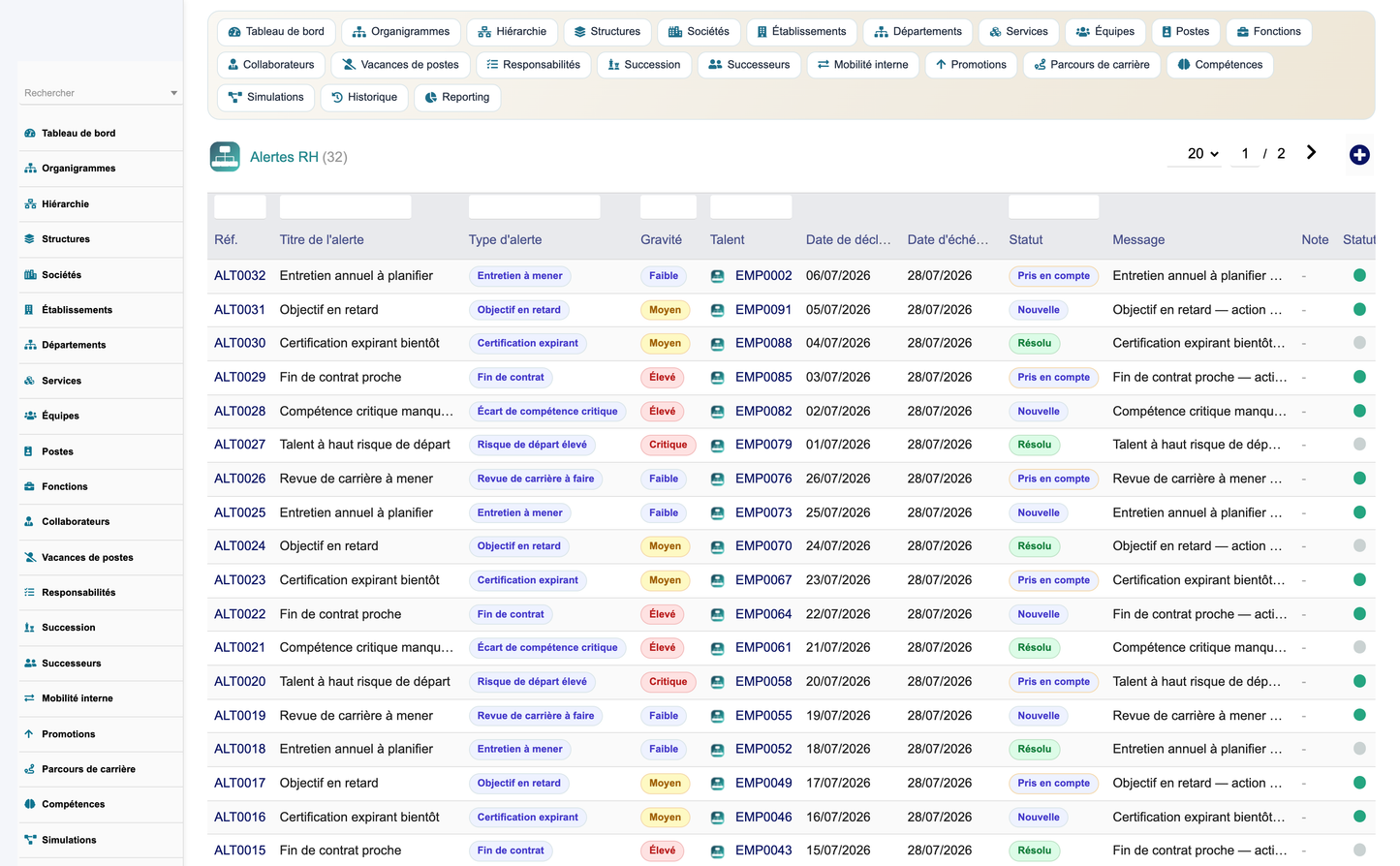Click Pris en compte status for ALT0023

(1054, 580)
